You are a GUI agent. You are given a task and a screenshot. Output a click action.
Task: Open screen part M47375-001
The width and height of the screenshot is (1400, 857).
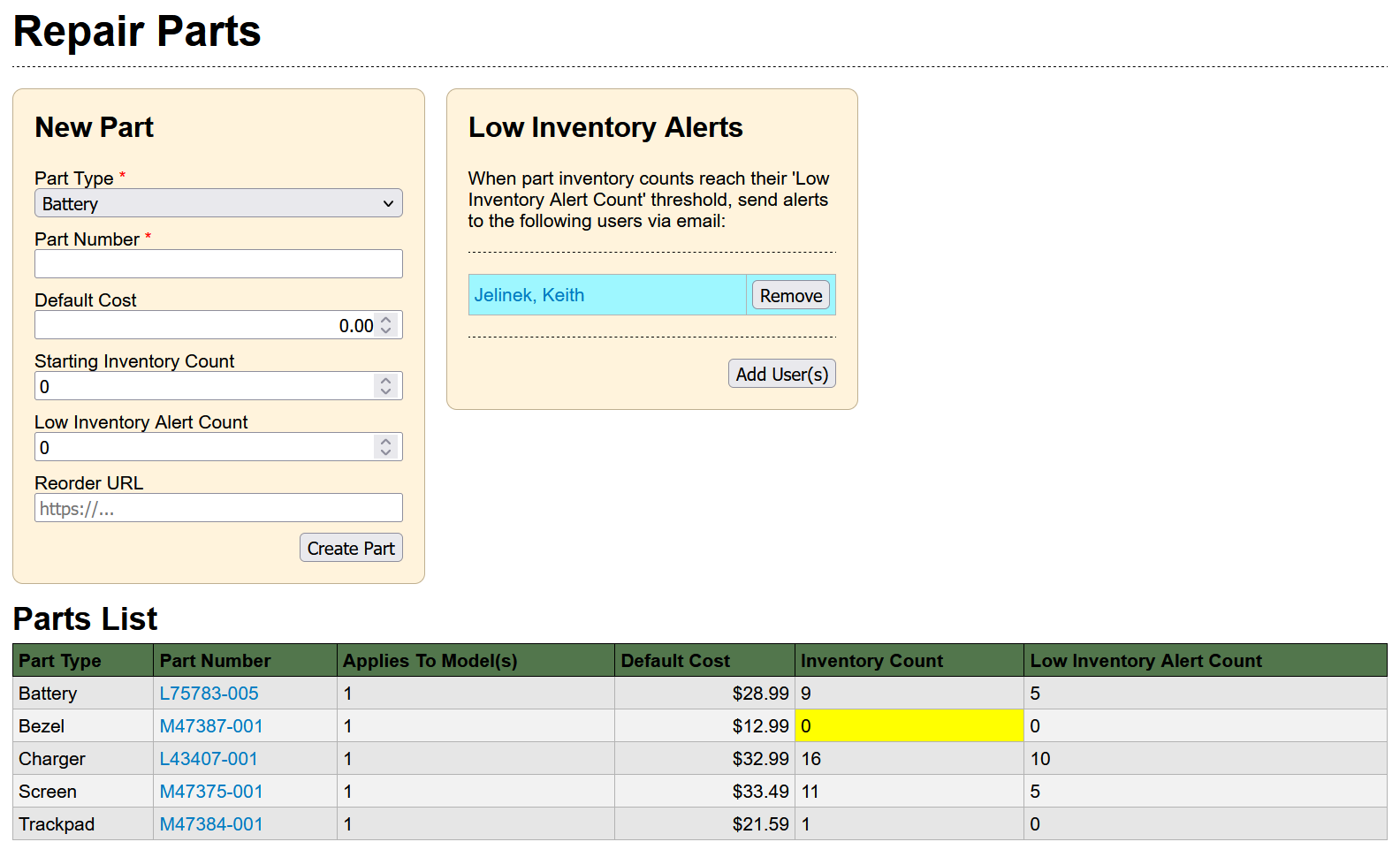[211, 792]
